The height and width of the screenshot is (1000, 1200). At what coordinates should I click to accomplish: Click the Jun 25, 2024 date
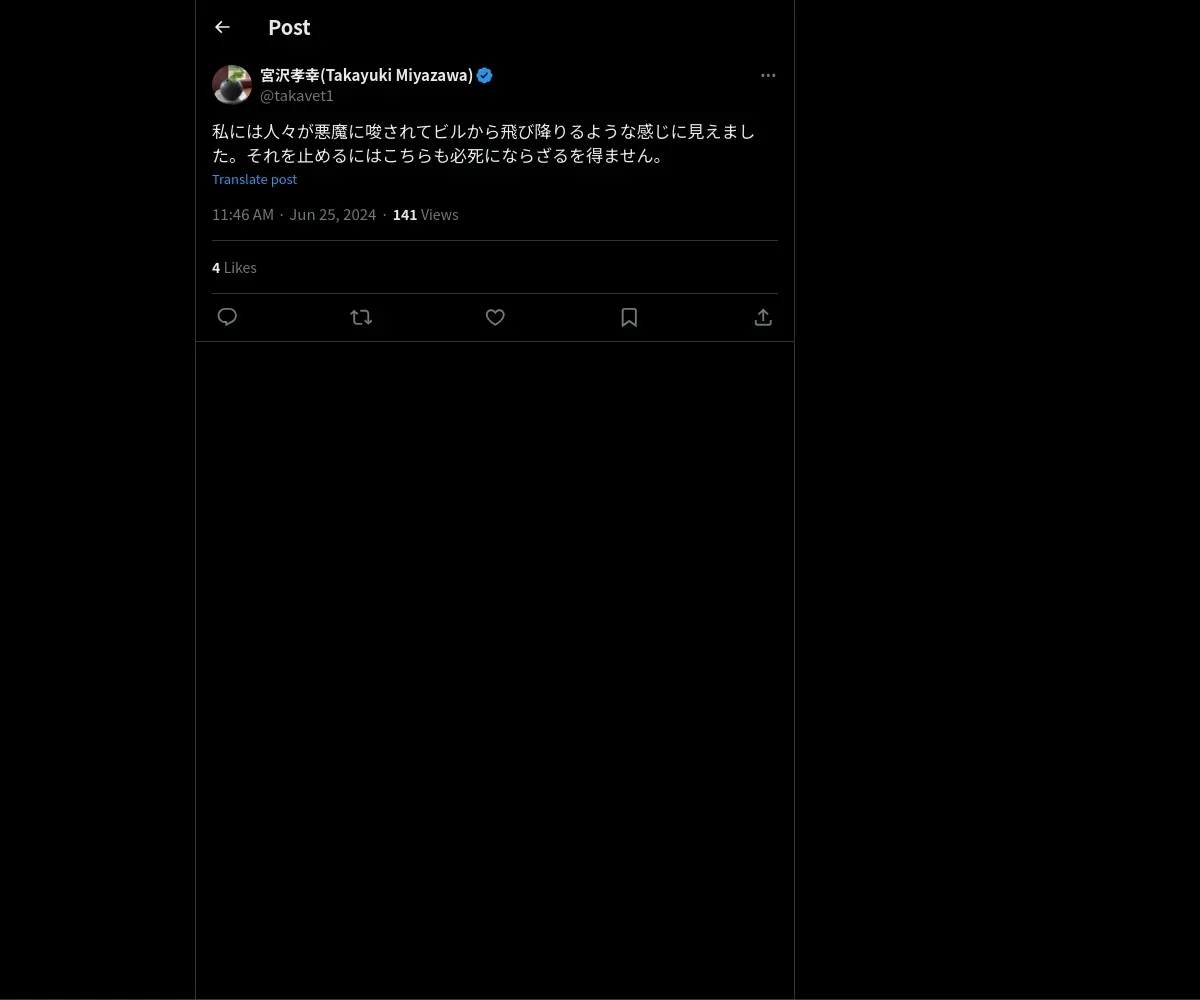tap(333, 214)
